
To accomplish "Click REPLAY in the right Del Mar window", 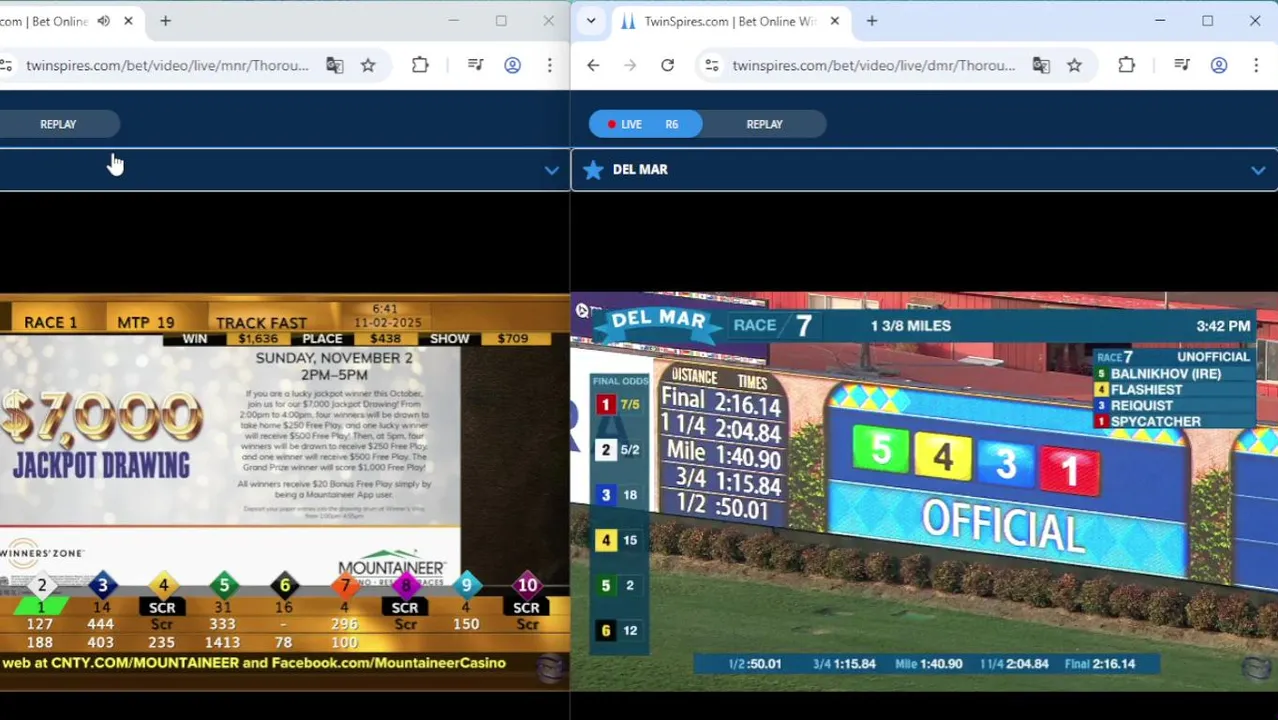I will pyautogui.click(x=764, y=124).
